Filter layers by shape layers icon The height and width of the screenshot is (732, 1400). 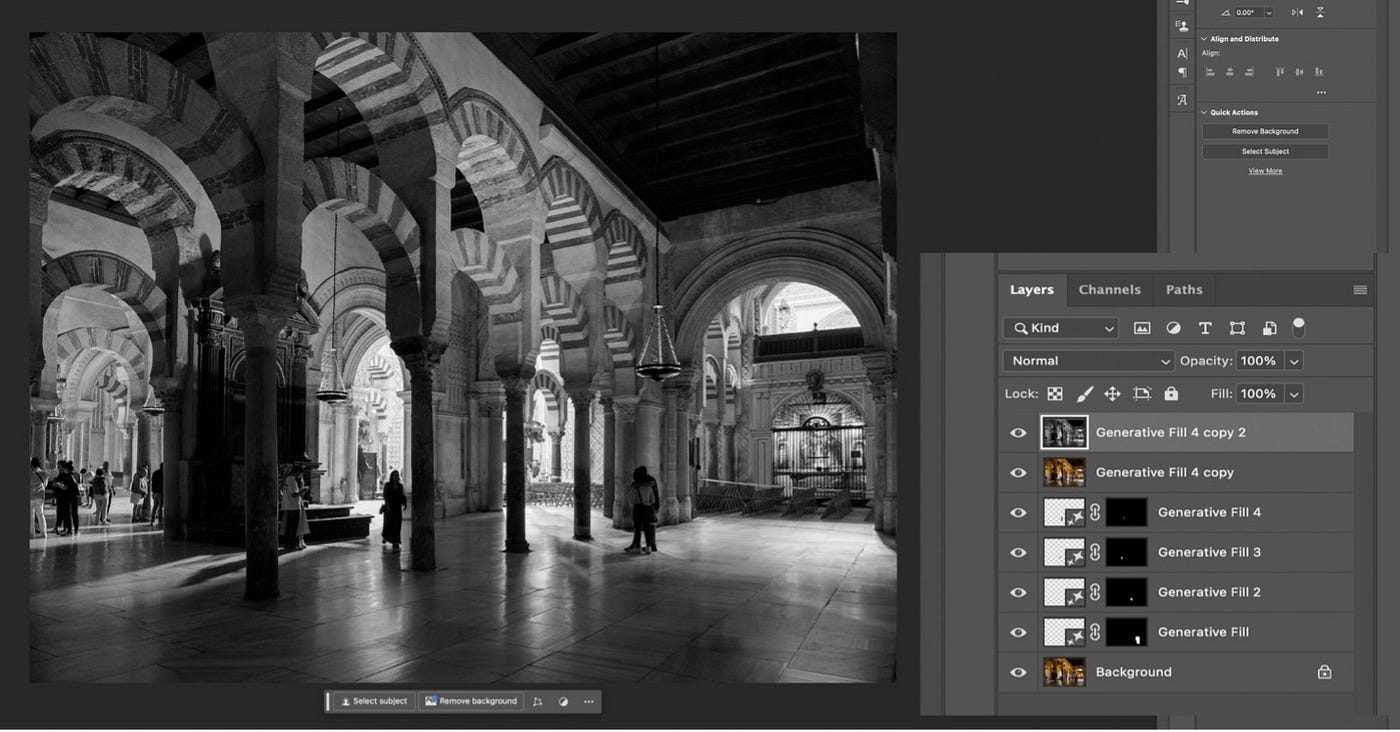1237,328
